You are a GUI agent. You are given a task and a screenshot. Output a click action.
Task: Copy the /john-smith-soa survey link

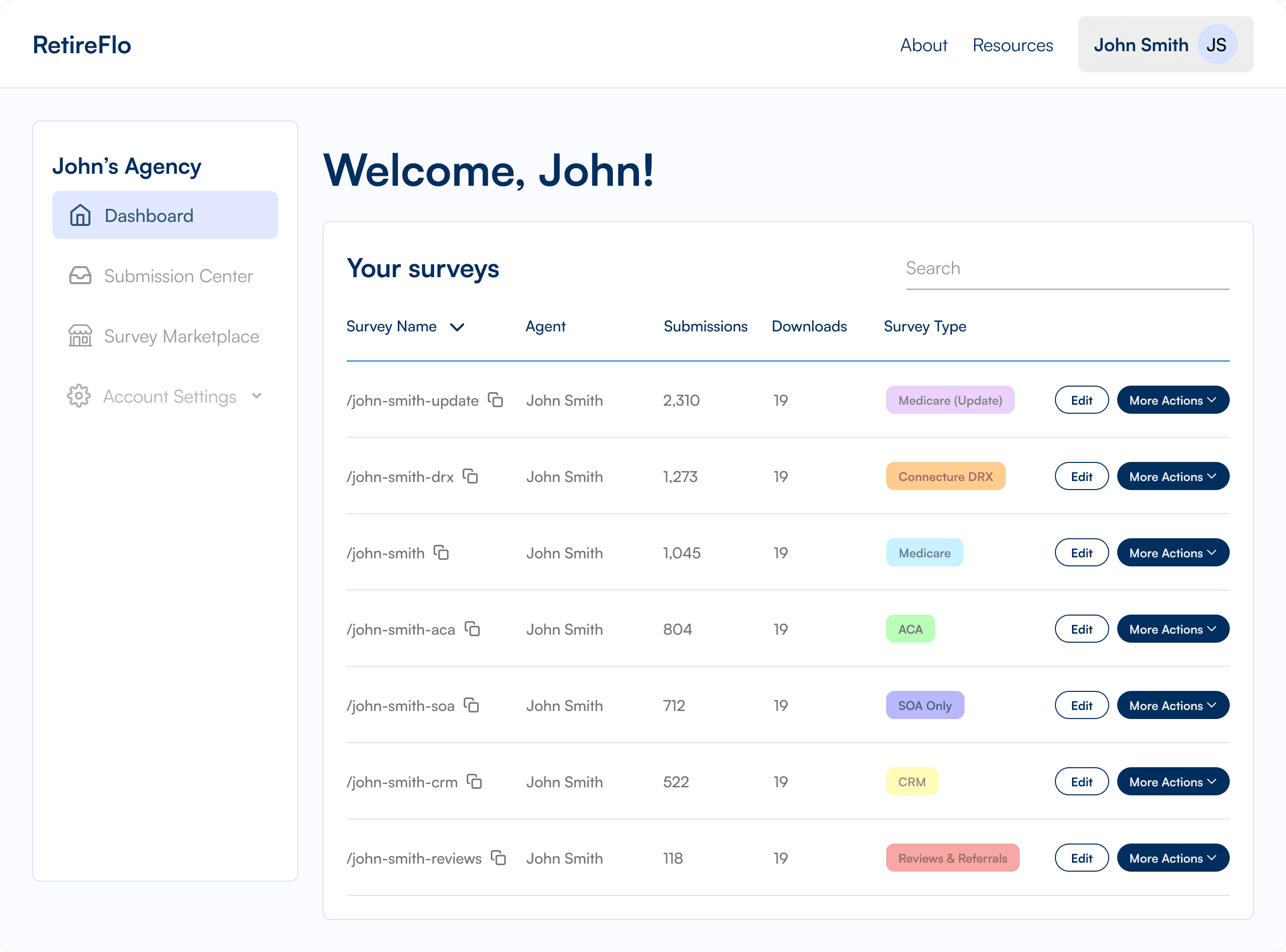472,705
